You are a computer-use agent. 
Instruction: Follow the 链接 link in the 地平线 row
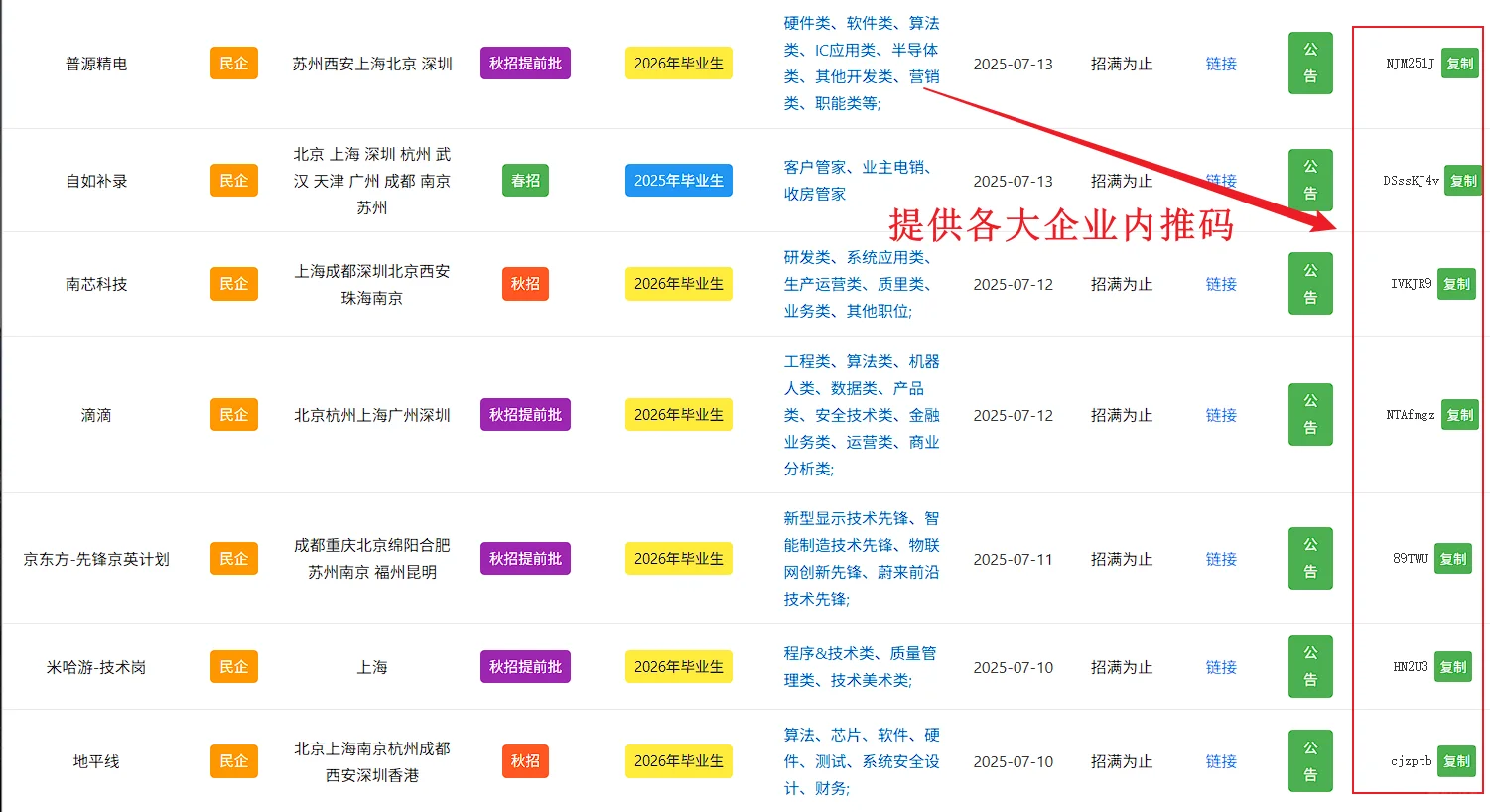coord(1221,761)
